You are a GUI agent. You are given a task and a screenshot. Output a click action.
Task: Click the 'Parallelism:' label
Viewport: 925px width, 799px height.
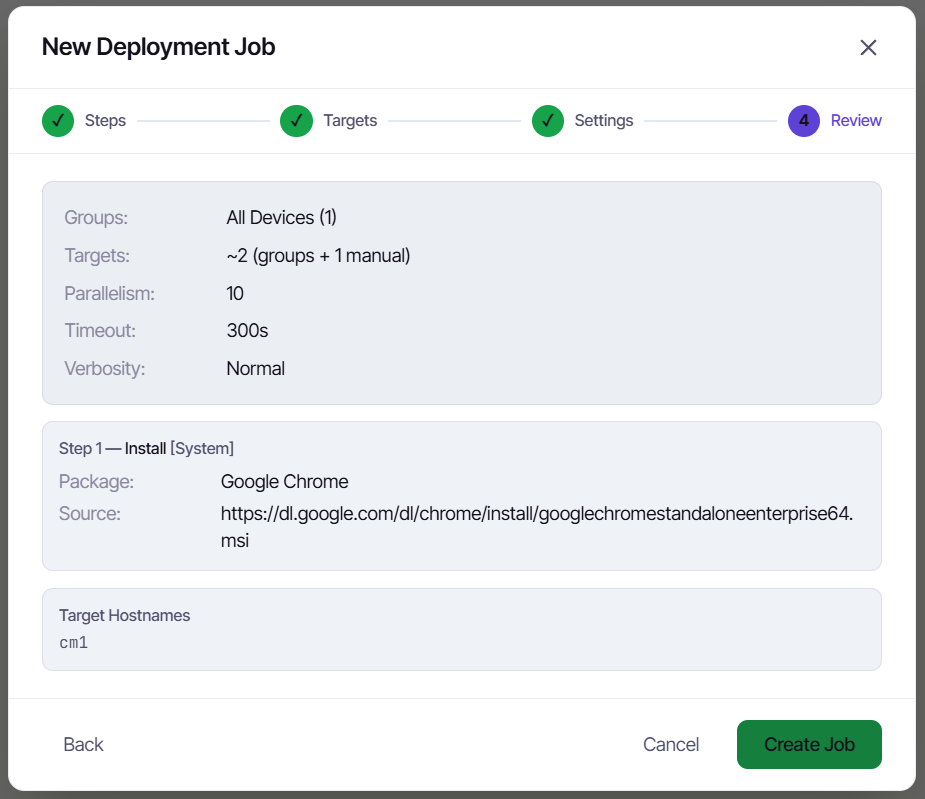pyautogui.click(x=109, y=293)
